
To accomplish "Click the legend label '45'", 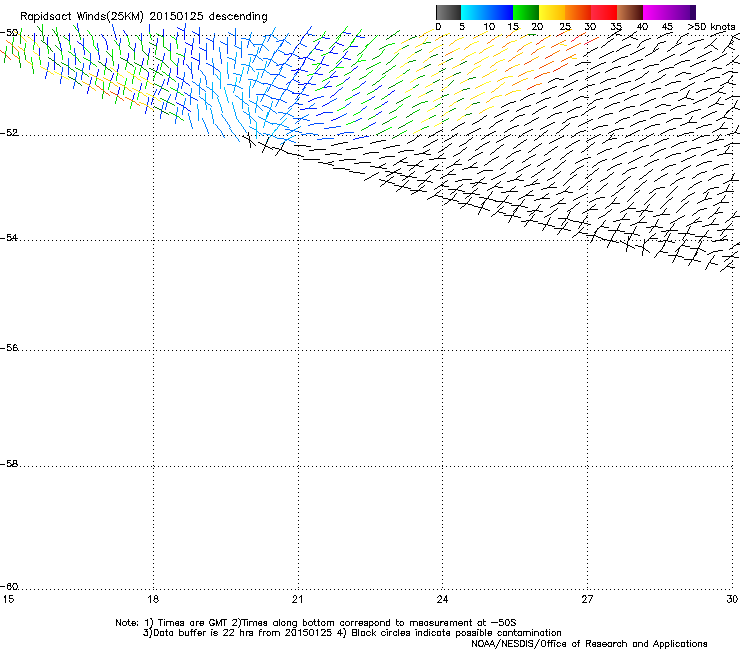I will (667, 27).
